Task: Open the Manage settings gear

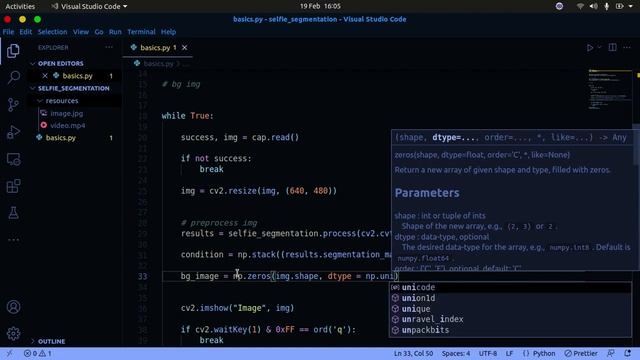Action: (13, 333)
